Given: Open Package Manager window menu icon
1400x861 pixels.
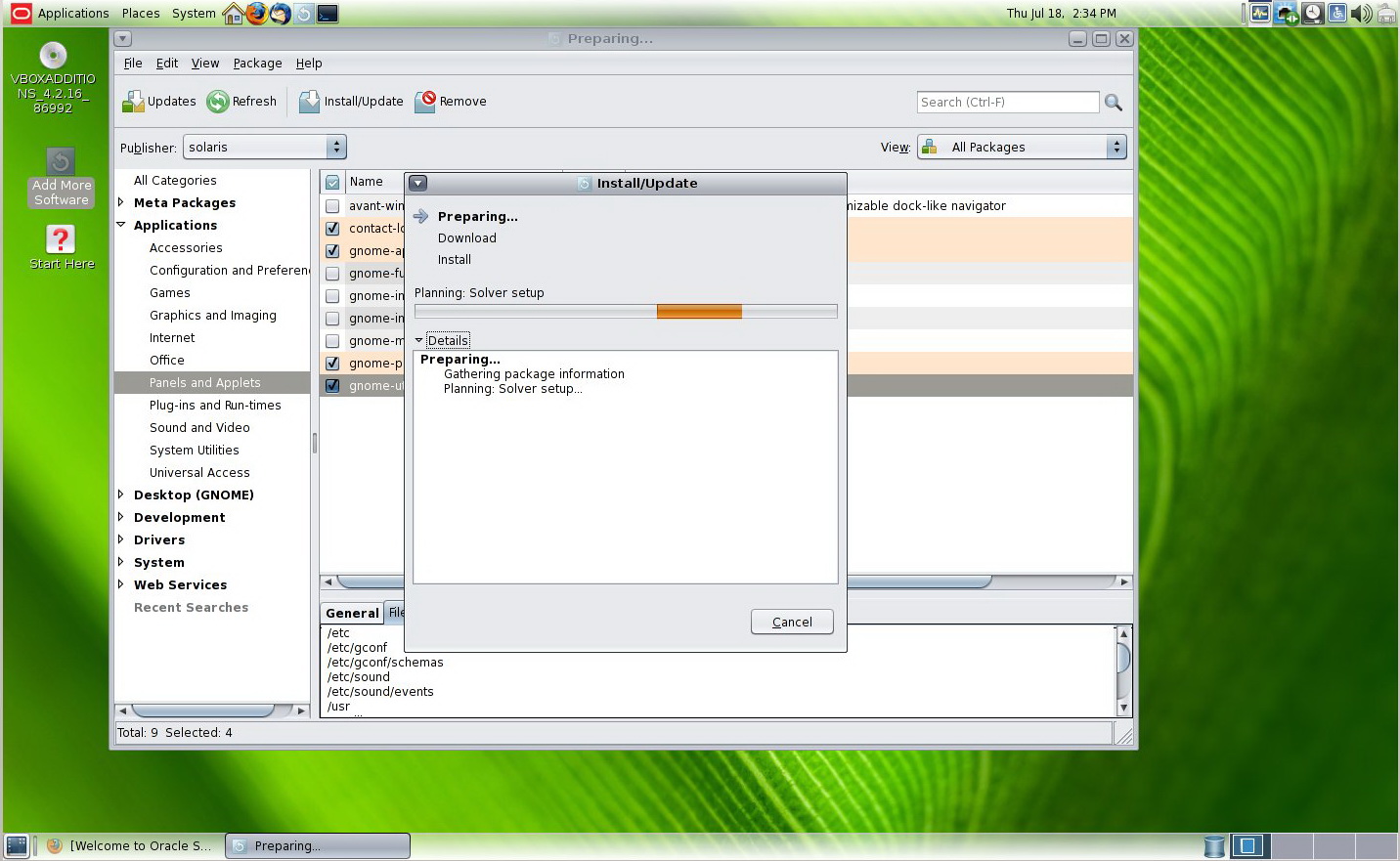Looking at the screenshot, I should pos(122,39).
